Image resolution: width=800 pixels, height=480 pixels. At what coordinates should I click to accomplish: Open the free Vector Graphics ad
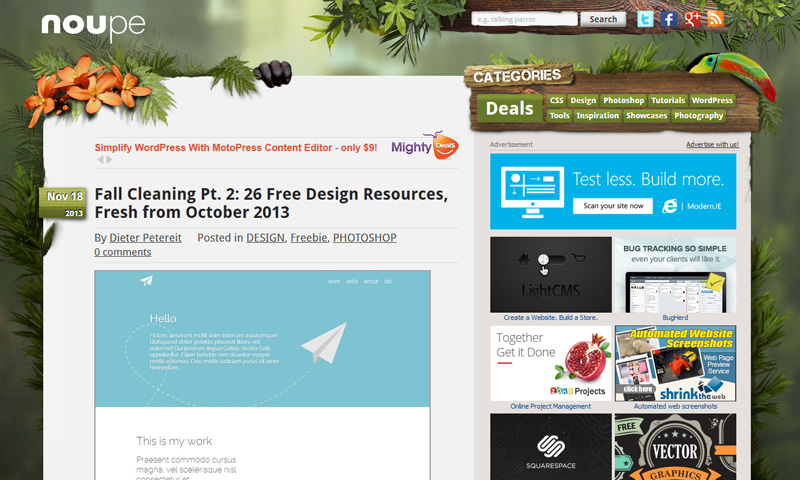tap(675, 447)
